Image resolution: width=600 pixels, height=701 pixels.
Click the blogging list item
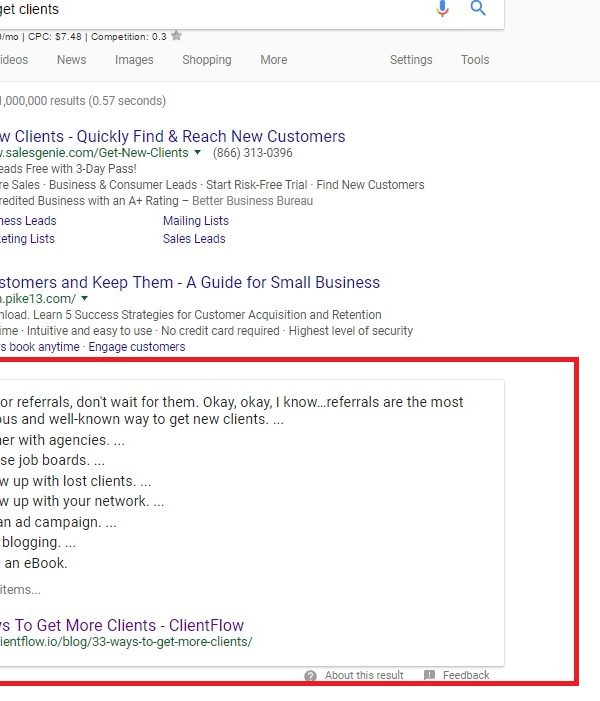(38, 542)
